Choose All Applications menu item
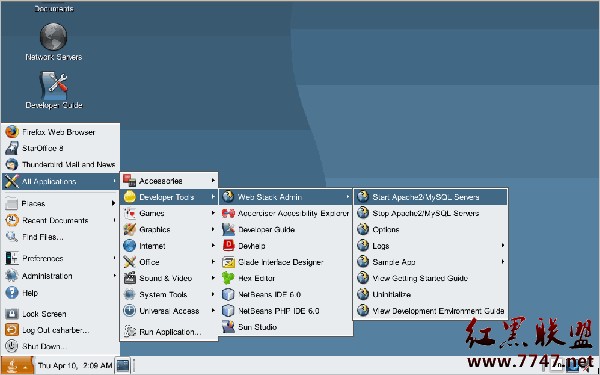600x375 pixels. pos(60,181)
